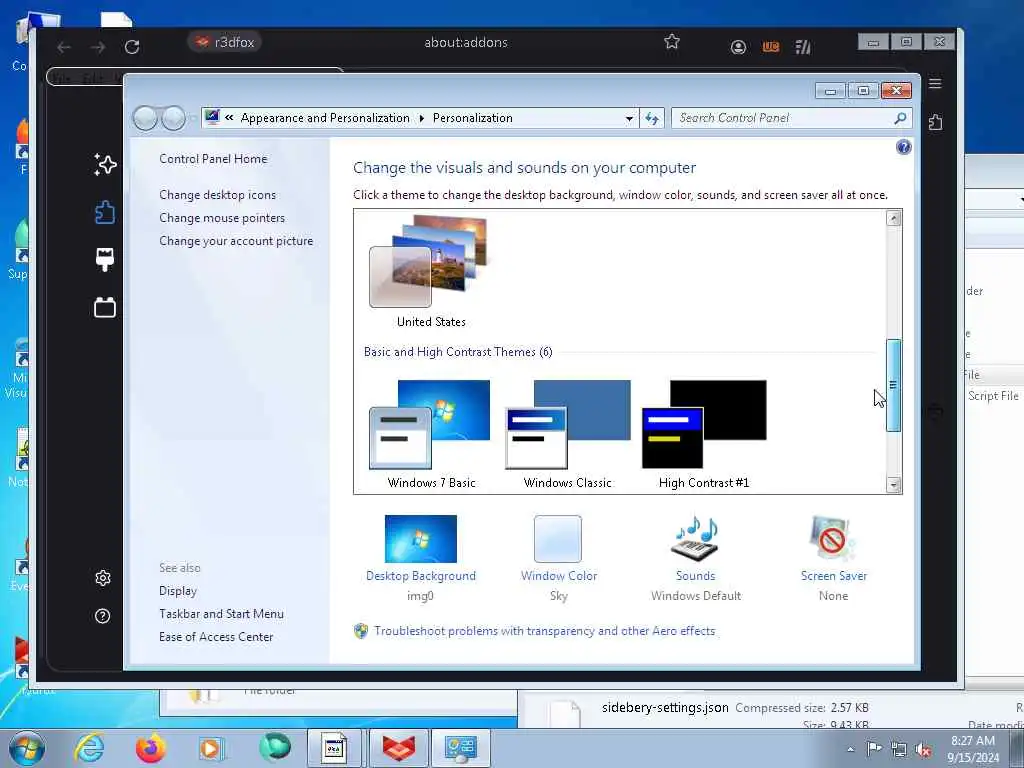The image size is (1024, 768).
Task: Open Action Center flag in tray
Action: pyautogui.click(x=874, y=749)
